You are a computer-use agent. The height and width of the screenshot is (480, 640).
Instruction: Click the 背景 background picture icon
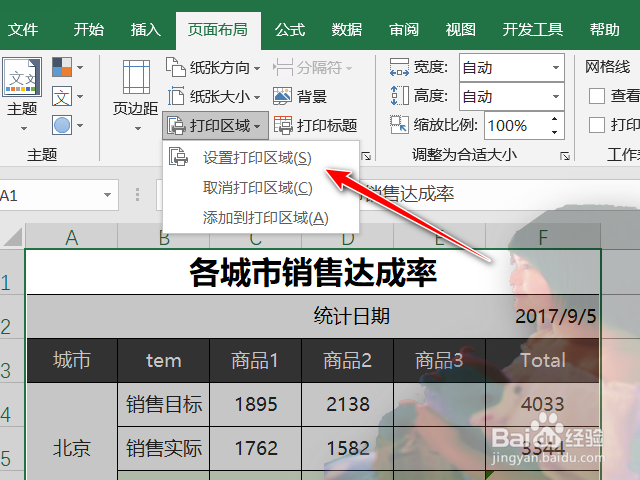coord(282,96)
